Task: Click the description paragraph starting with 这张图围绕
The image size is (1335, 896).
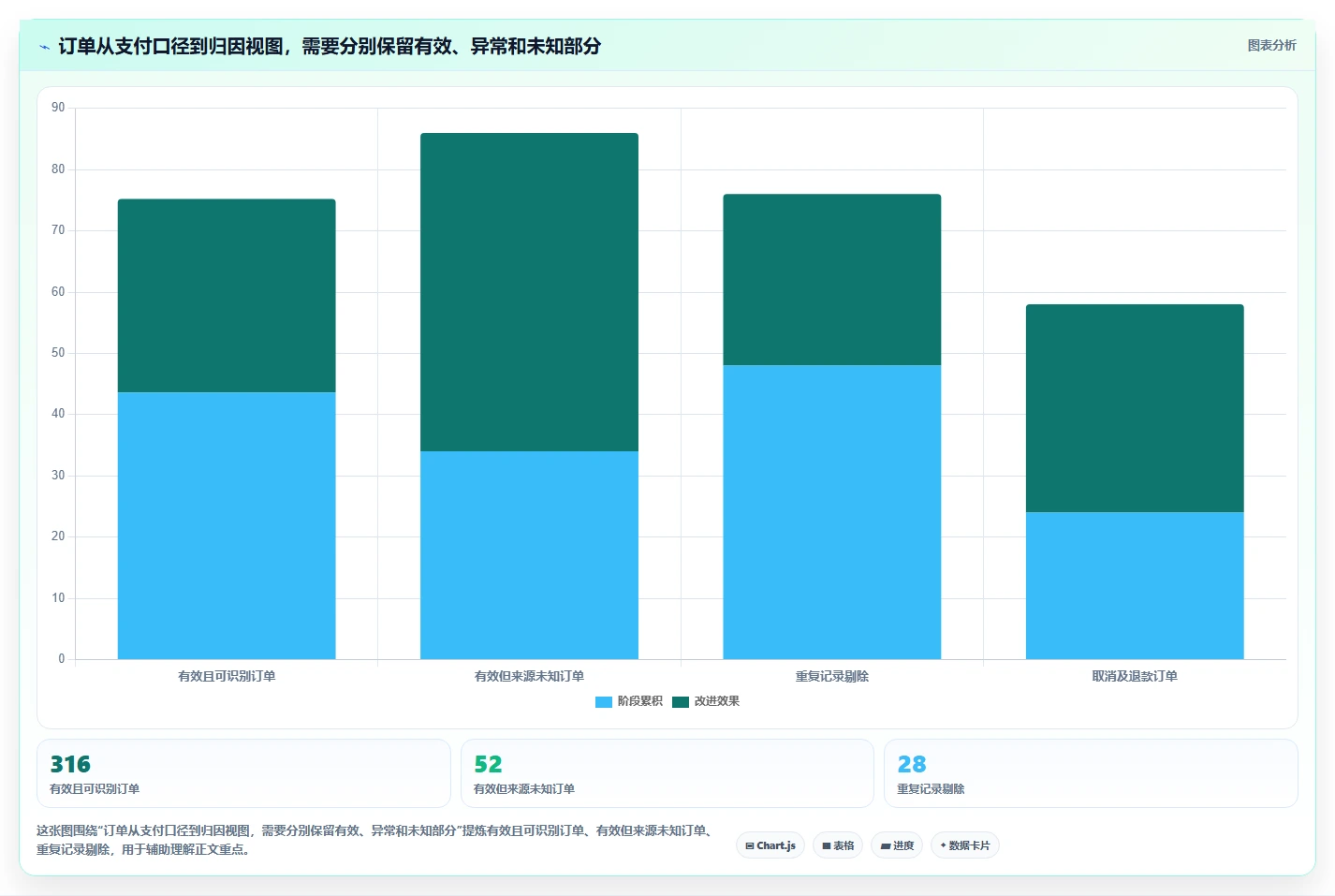Action: (377, 840)
